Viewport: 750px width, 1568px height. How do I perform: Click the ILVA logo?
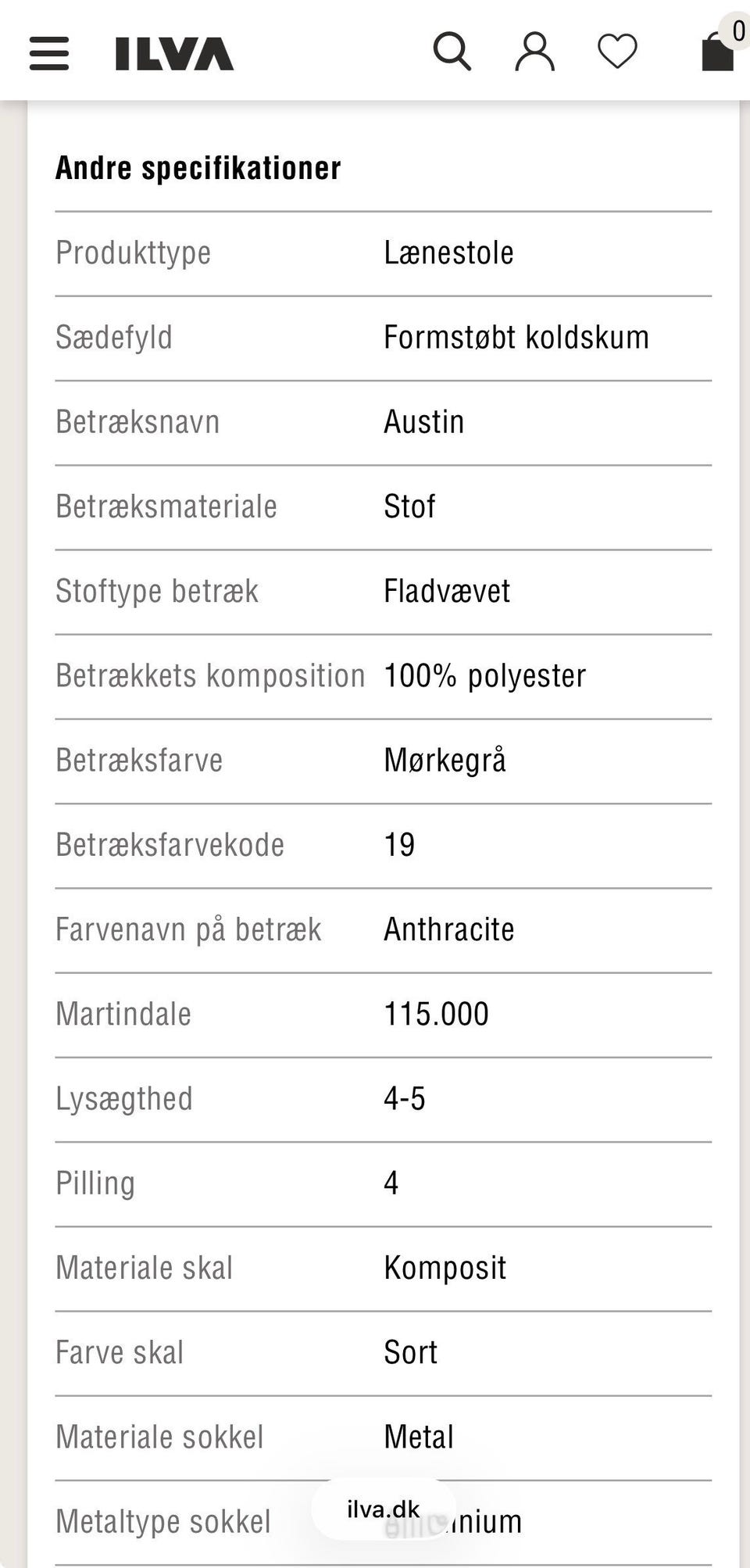coord(174,54)
